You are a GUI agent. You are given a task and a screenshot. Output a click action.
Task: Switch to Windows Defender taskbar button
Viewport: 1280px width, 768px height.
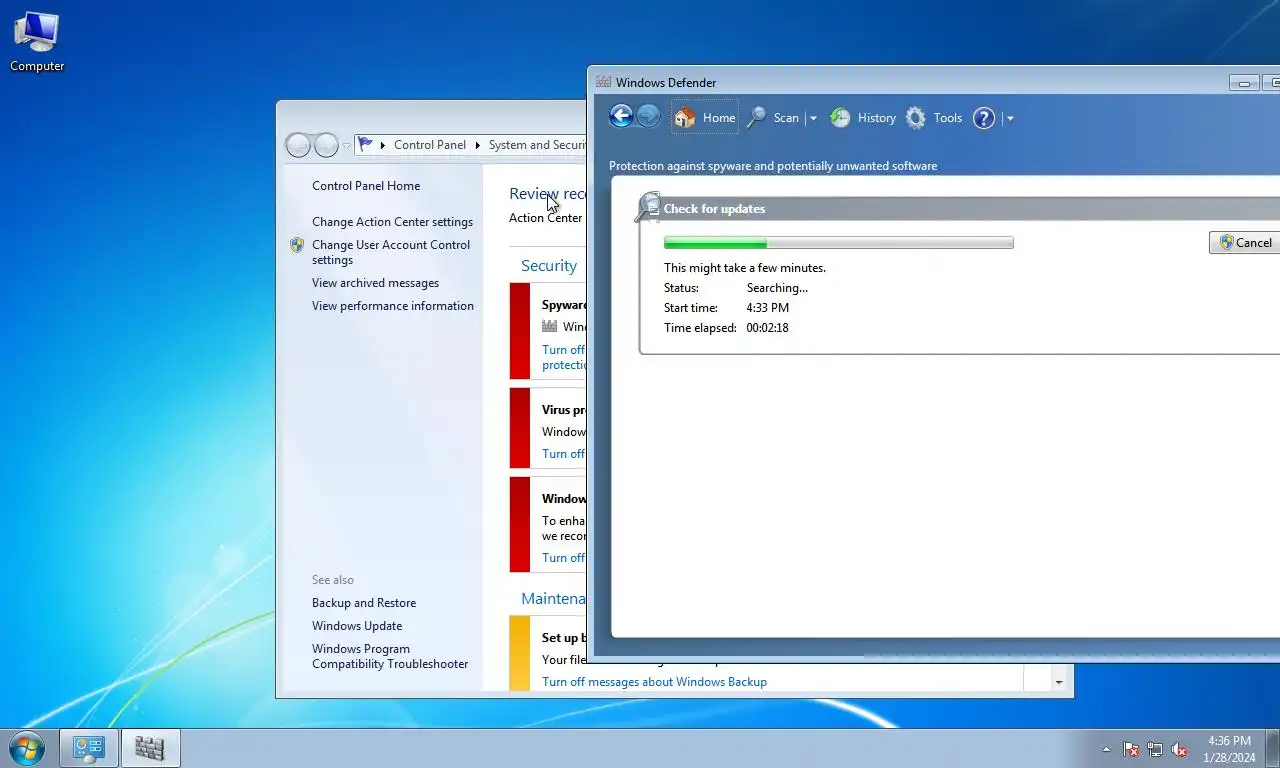151,748
